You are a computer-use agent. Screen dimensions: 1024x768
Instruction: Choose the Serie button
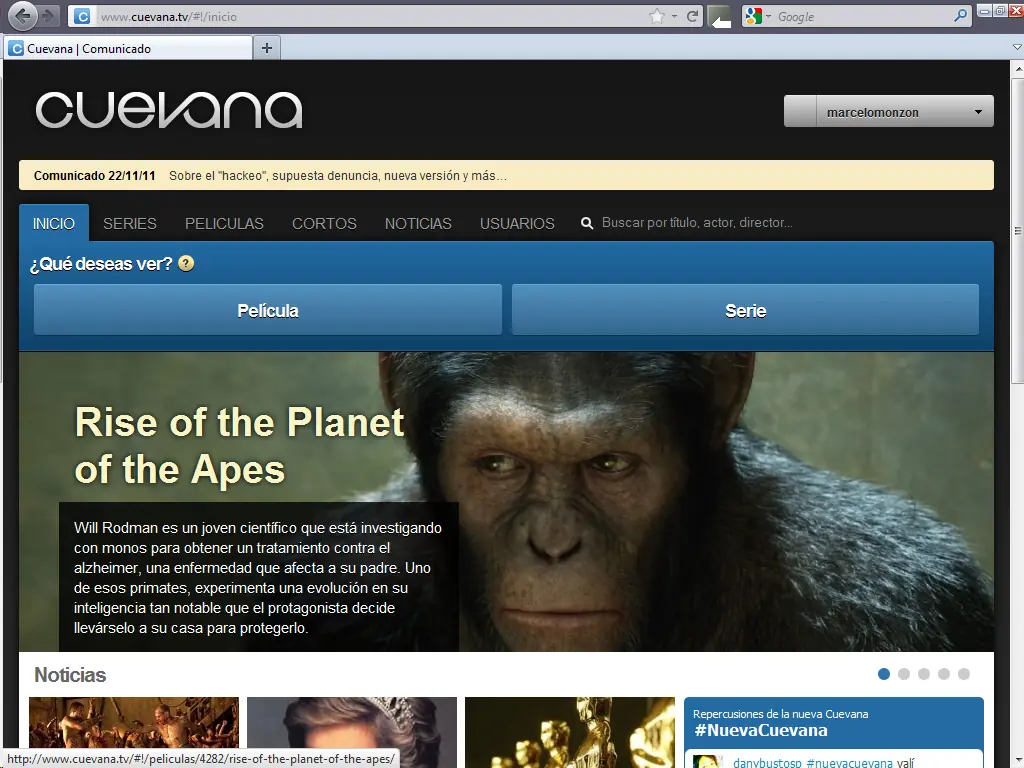745,310
